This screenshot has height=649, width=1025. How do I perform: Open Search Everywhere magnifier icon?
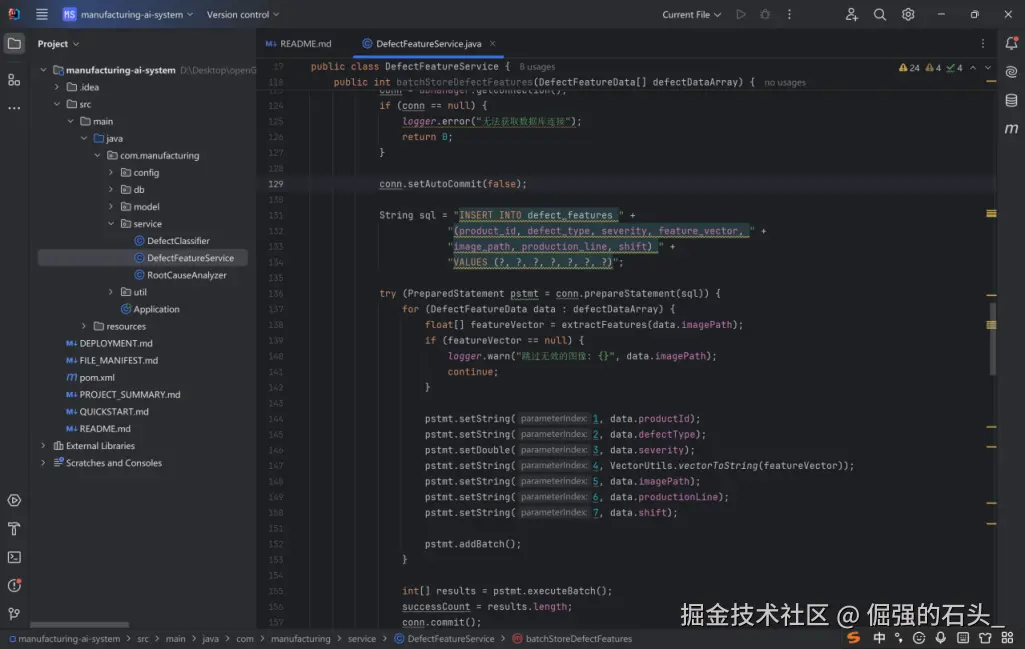[880, 15]
